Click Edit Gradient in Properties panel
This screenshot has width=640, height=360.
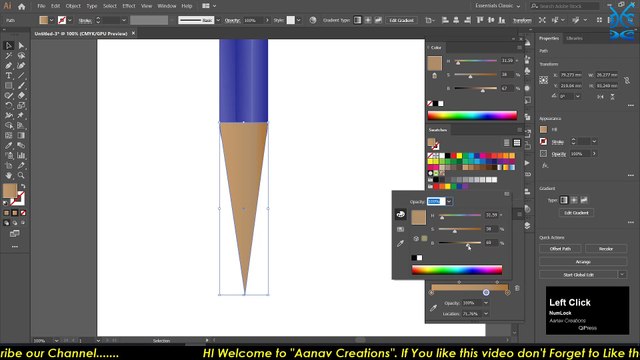576,213
